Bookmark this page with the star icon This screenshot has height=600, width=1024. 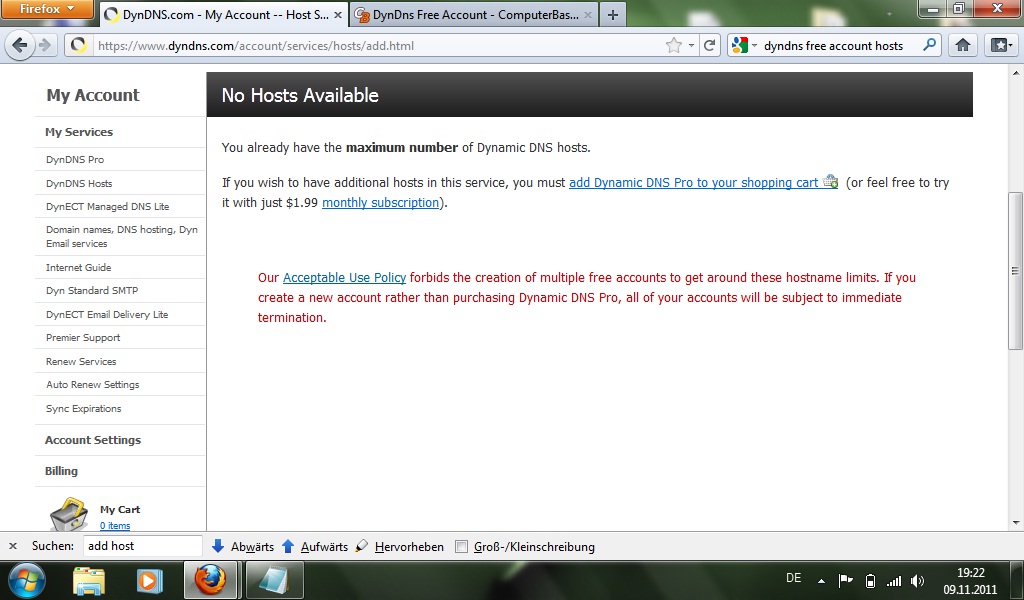tap(673, 45)
